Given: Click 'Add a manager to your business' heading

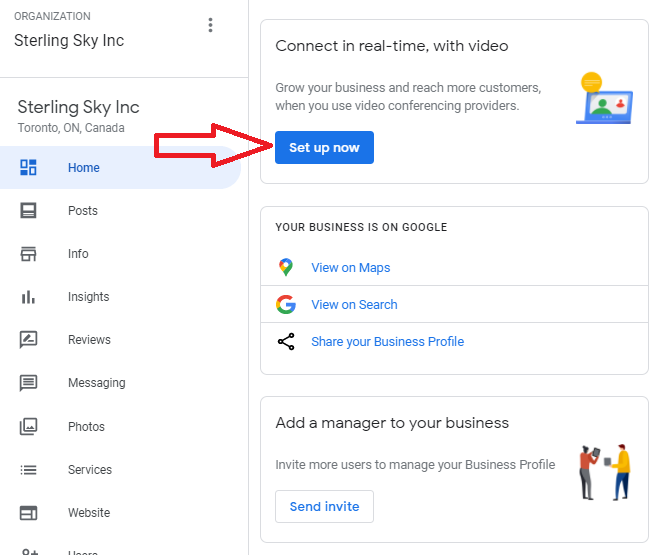Looking at the screenshot, I should (392, 423).
